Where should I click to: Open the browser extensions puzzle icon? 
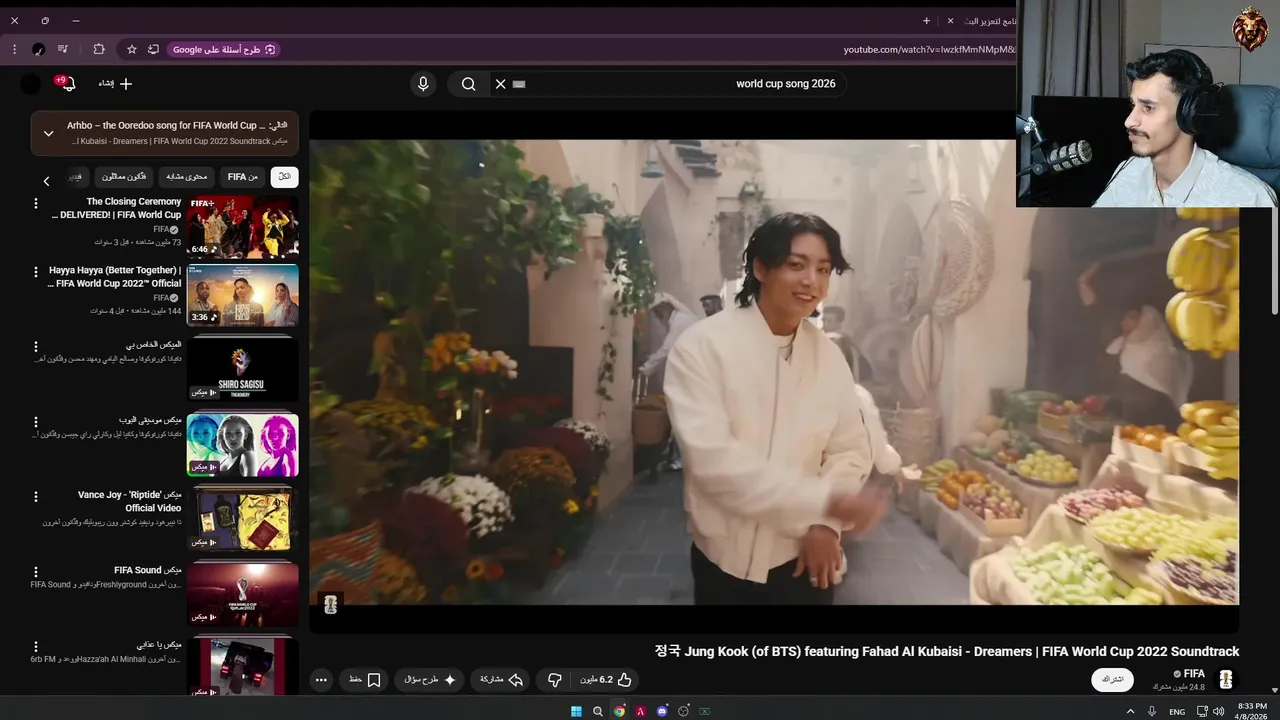tap(99, 49)
